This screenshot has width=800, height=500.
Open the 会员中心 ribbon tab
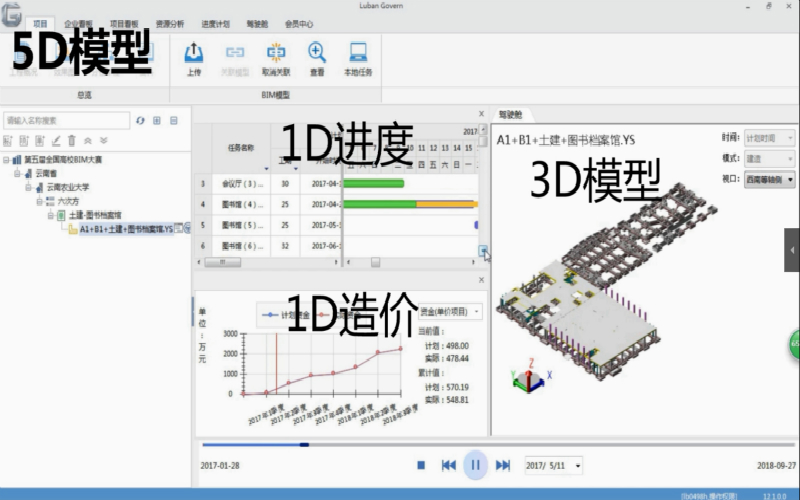tap(299, 23)
